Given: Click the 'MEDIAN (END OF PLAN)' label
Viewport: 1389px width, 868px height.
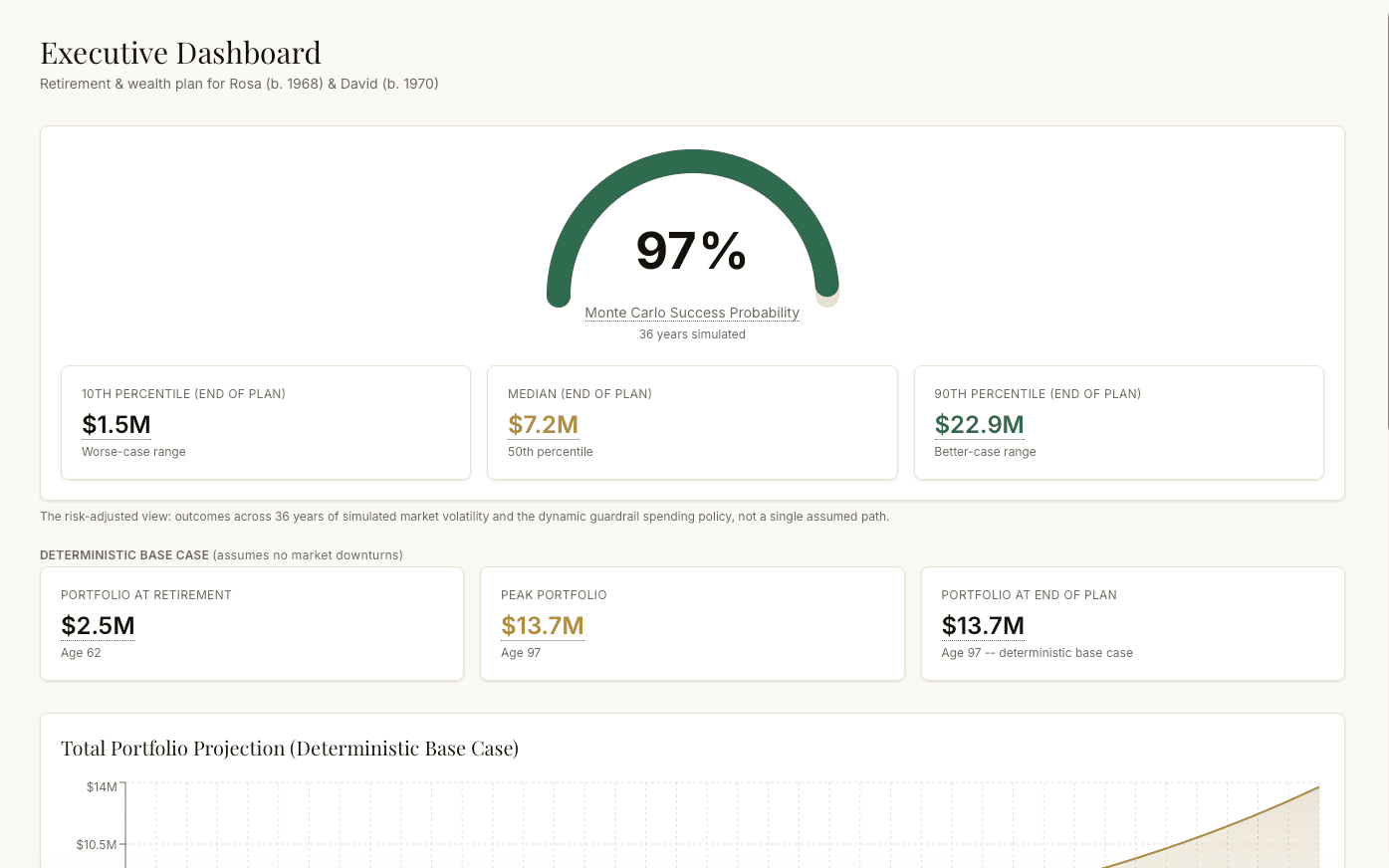Looking at the screenshot, I should click(579, 394).
